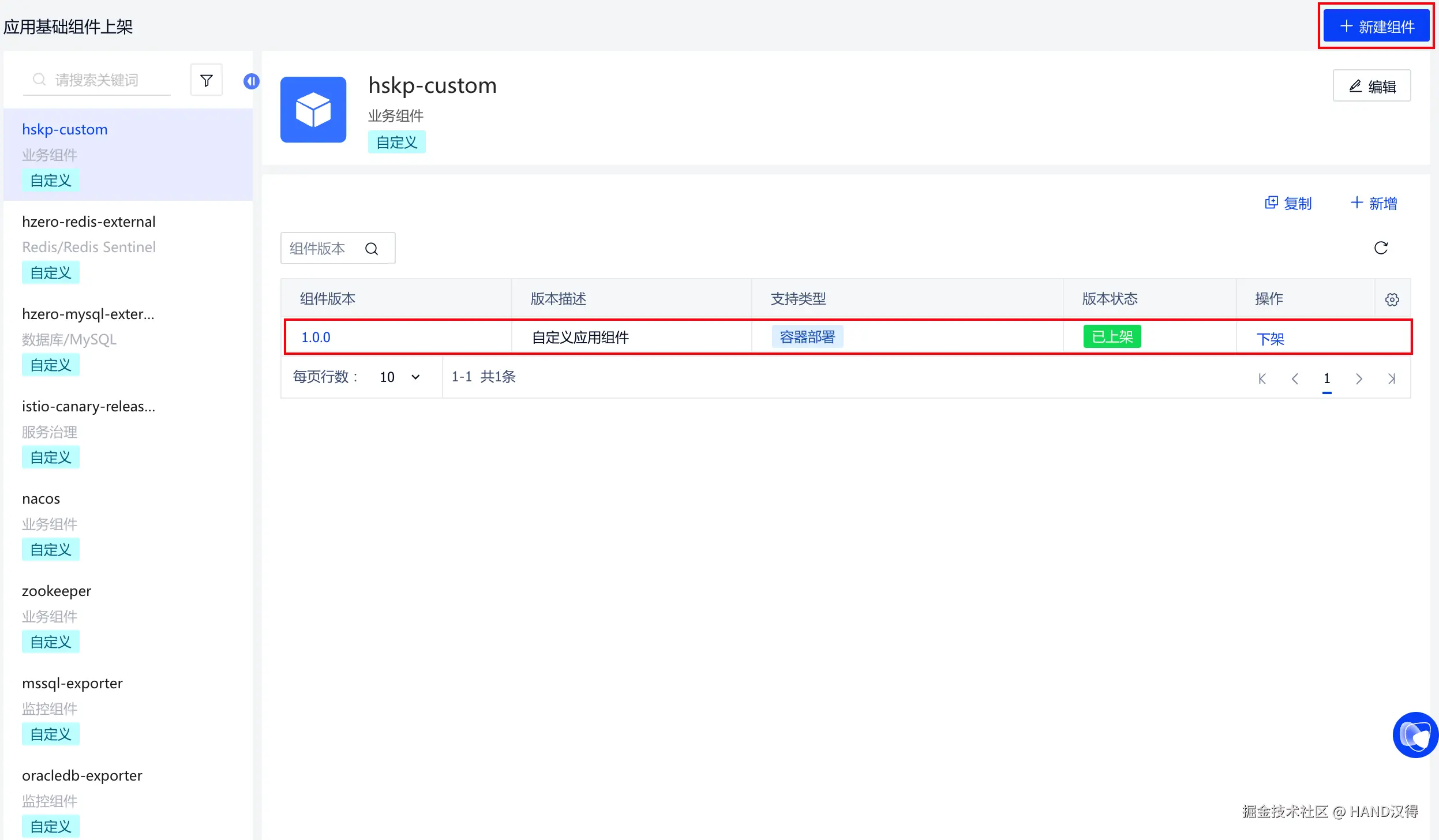
Task: Click 复制 to copy version
Action: pyautogui.click(x=1288, y=203)
